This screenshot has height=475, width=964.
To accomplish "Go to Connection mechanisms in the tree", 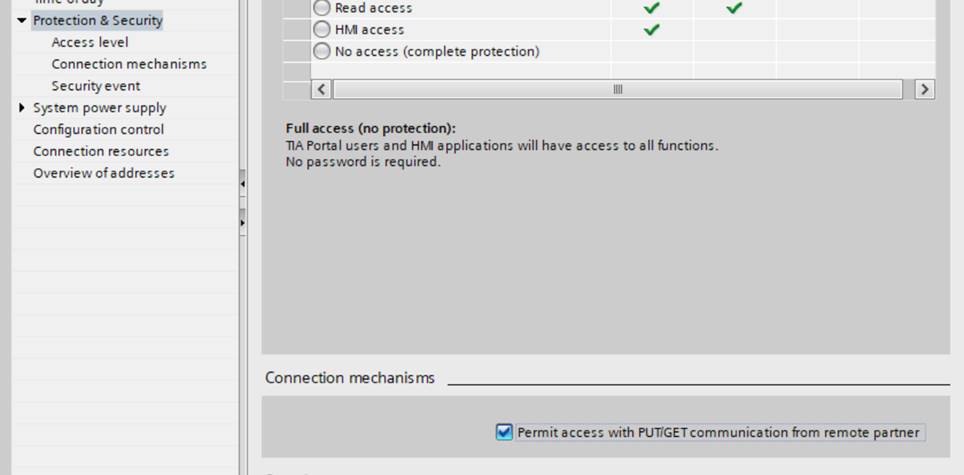I will click(x=129, y=64).
